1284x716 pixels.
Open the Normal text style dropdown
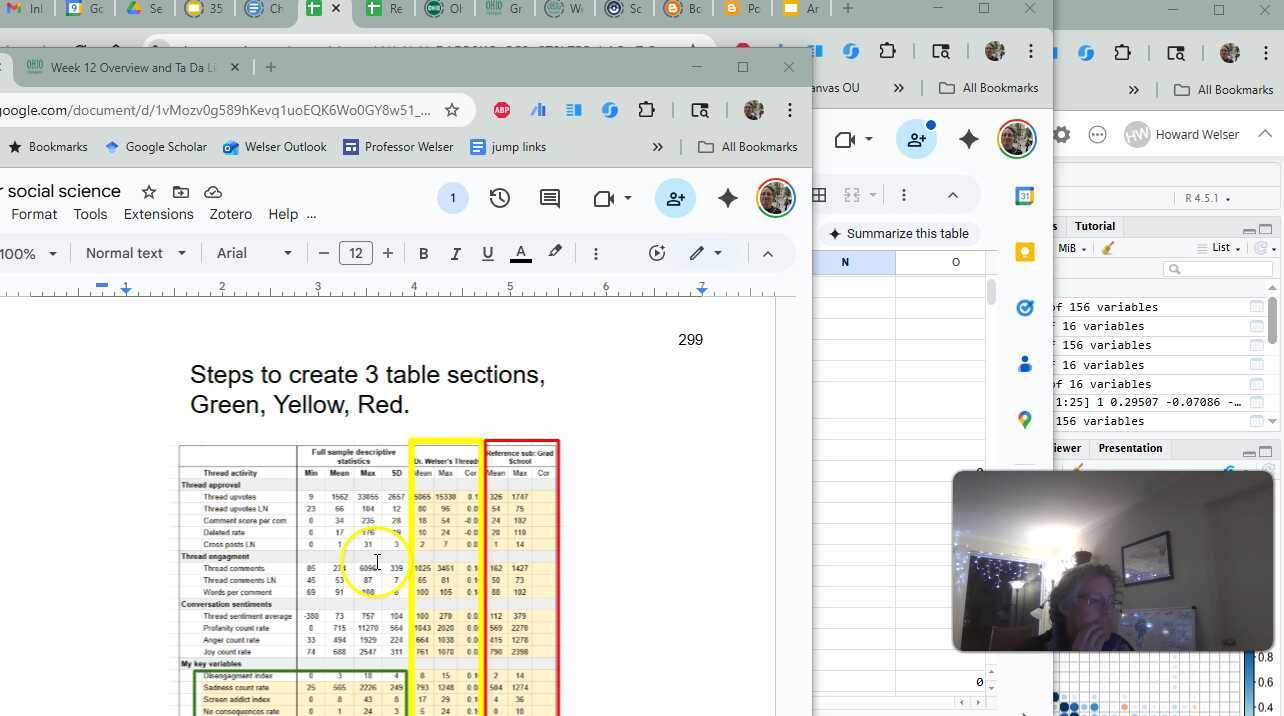[136, 254]
